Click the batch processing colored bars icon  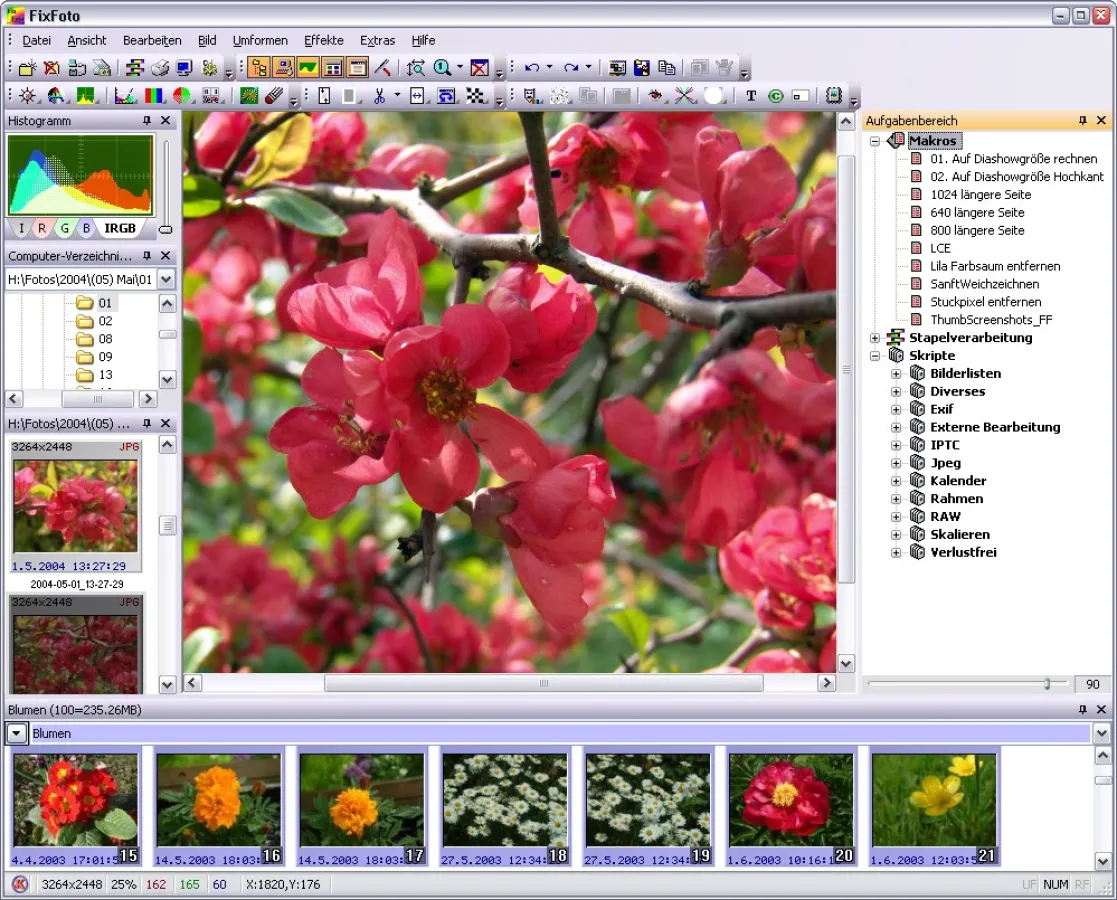pyautogui.click(x=135, y=68)
